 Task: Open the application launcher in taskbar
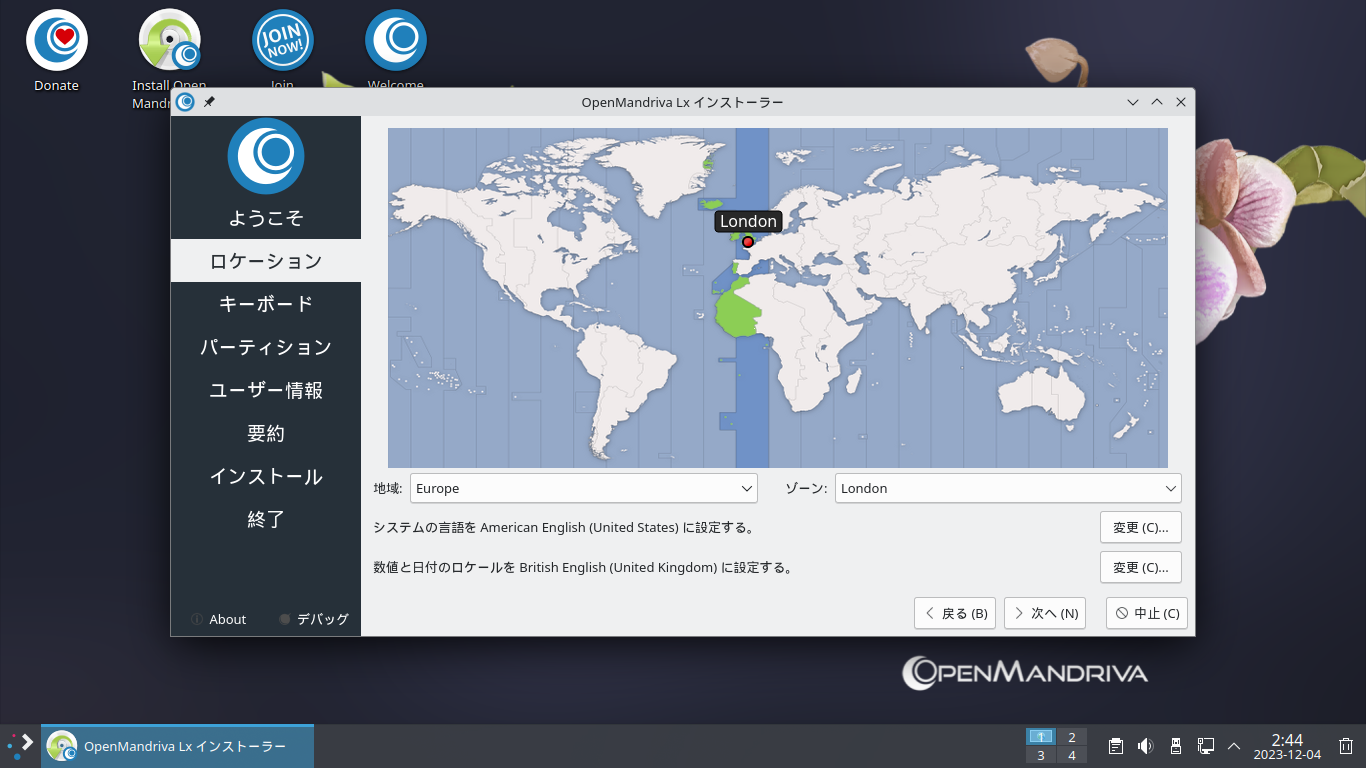[x=20, y=746]
